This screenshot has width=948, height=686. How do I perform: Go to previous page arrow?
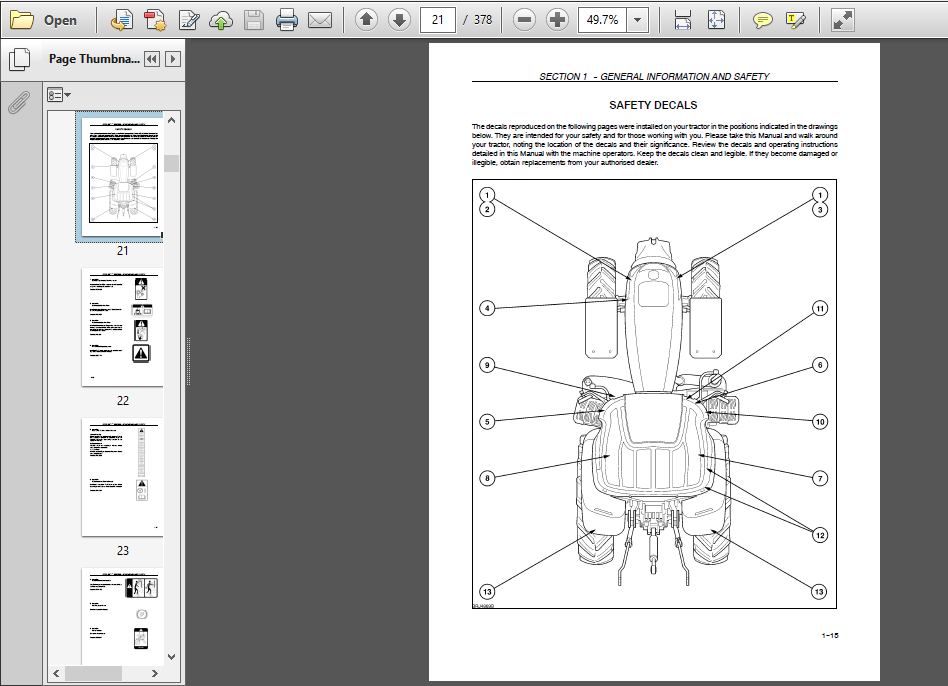pos(366,20)
